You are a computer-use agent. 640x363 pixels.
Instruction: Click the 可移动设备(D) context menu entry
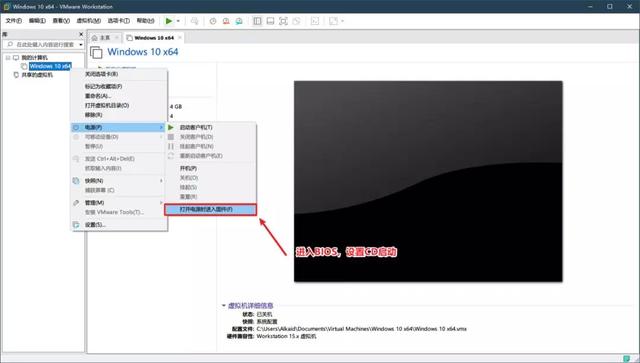point(119,137)
